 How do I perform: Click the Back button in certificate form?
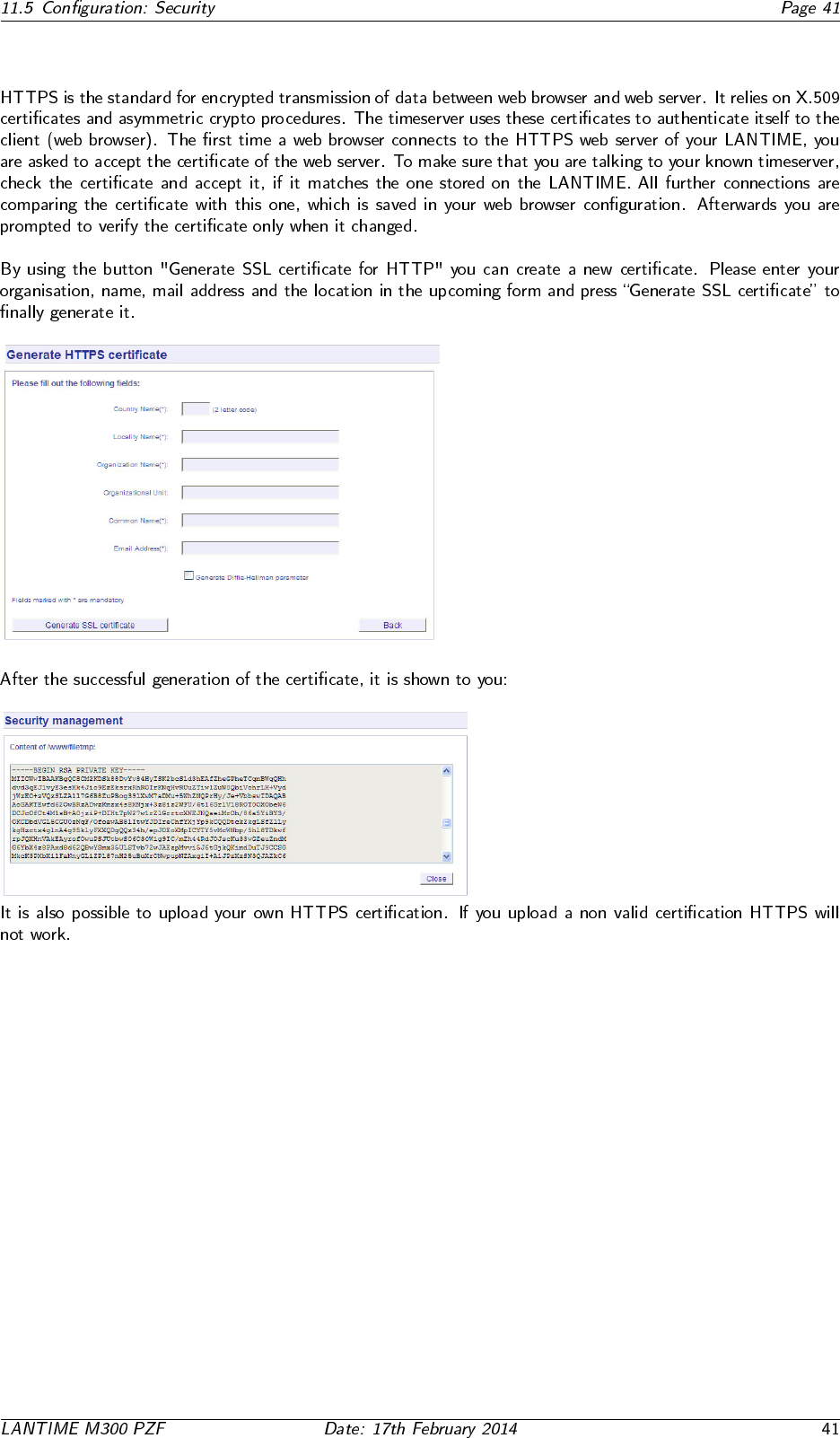(392, 625)
